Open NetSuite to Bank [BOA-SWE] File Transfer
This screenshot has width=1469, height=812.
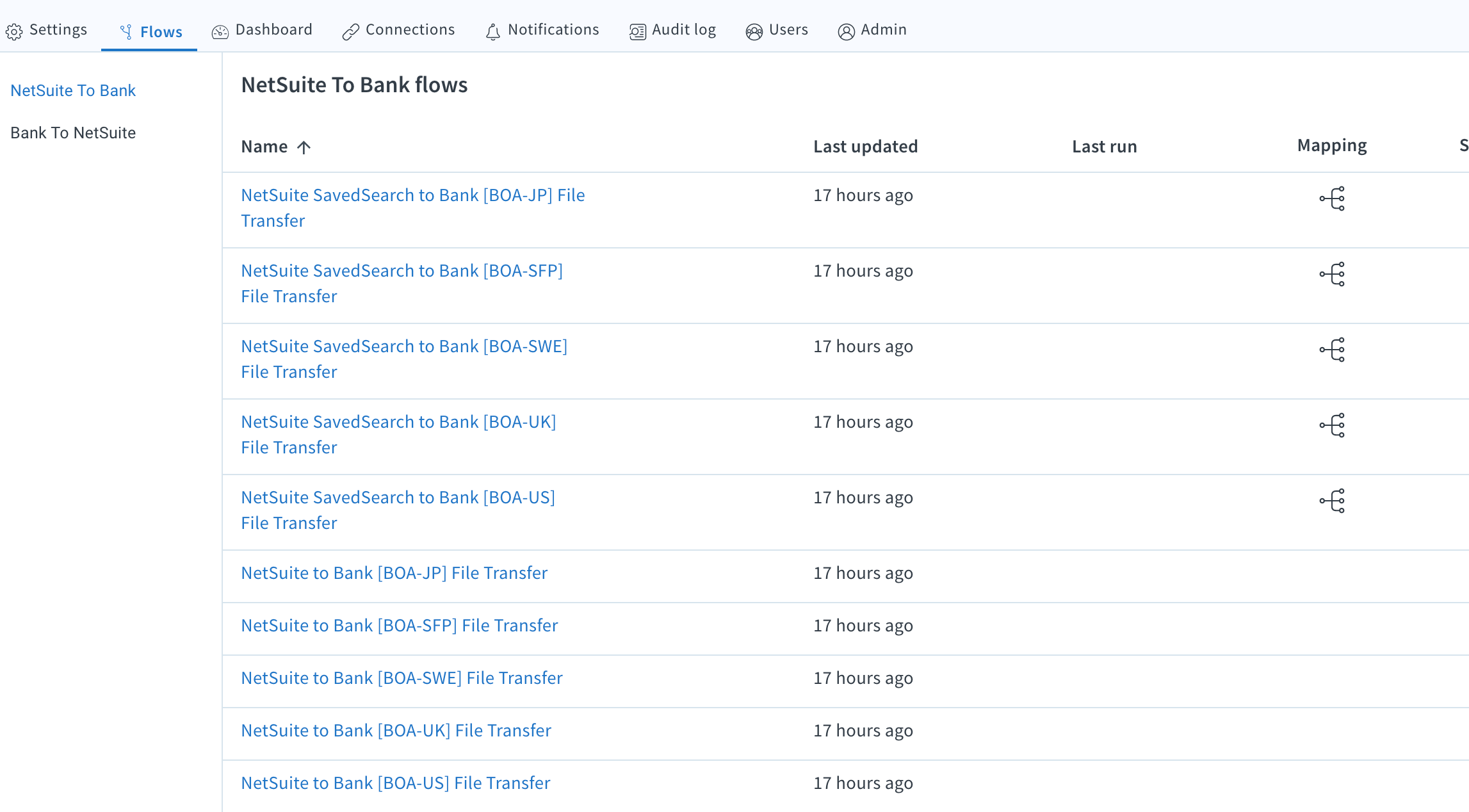[x=402, y=678]
